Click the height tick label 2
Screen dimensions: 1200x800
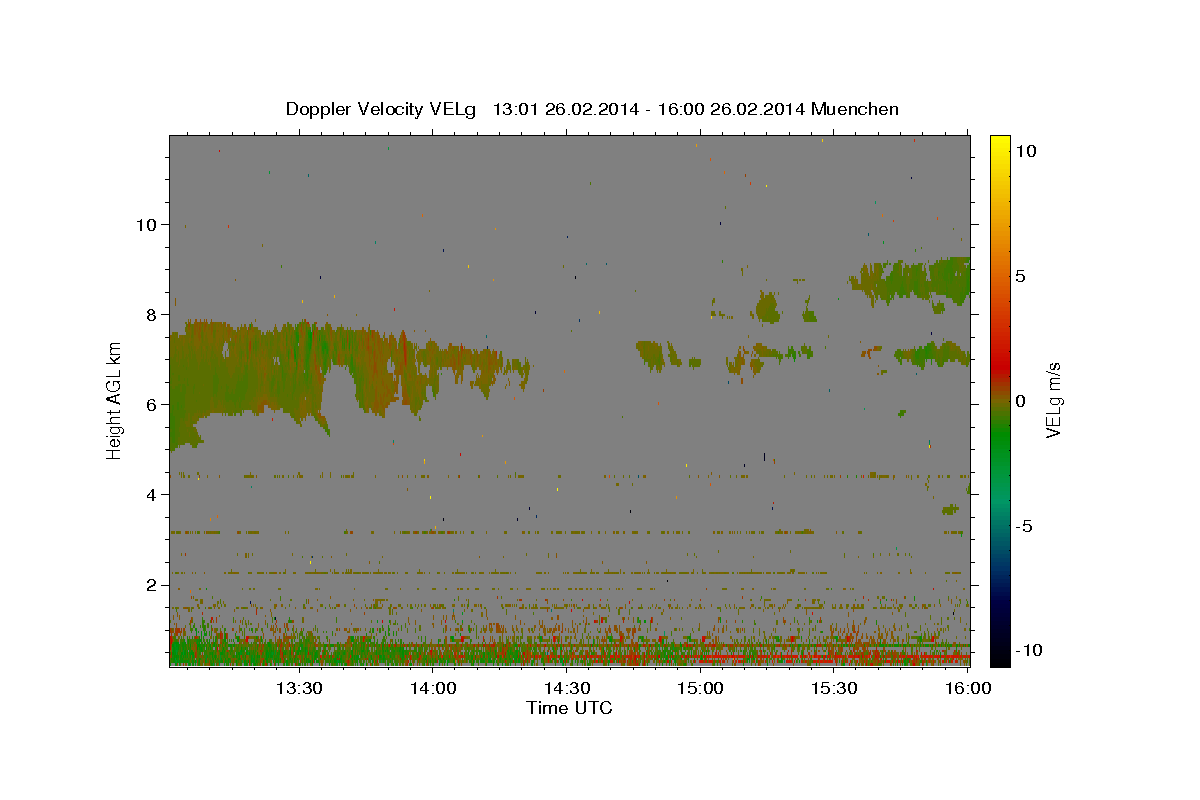point(151,584)
